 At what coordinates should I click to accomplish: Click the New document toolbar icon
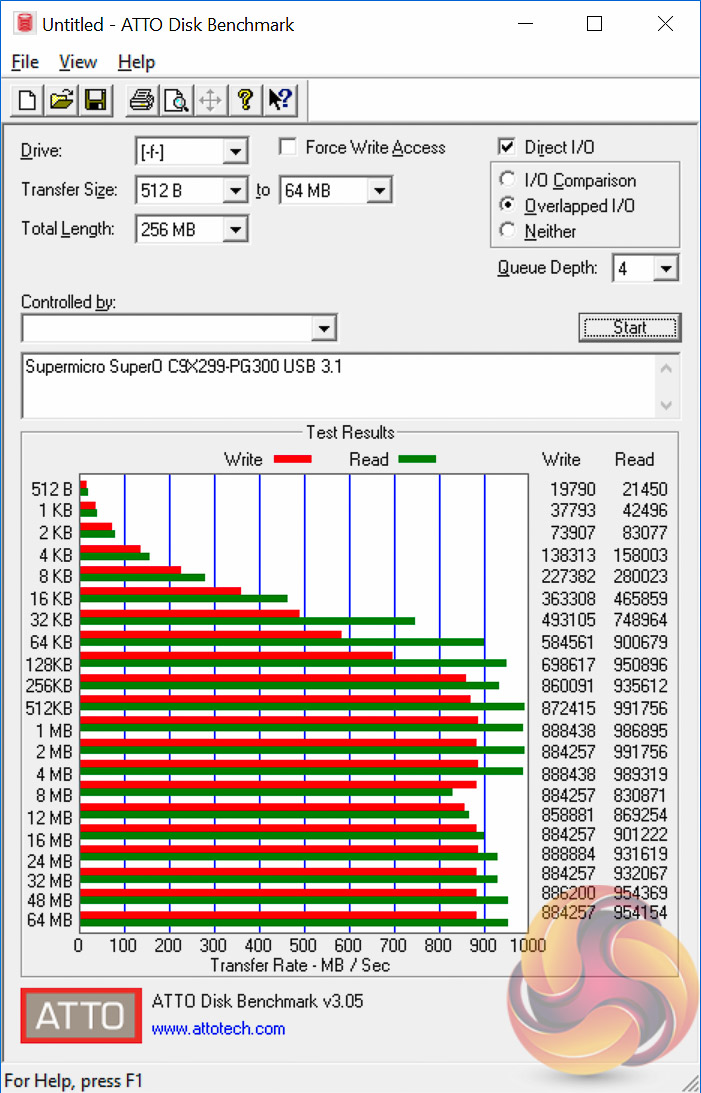pos(27,100)
